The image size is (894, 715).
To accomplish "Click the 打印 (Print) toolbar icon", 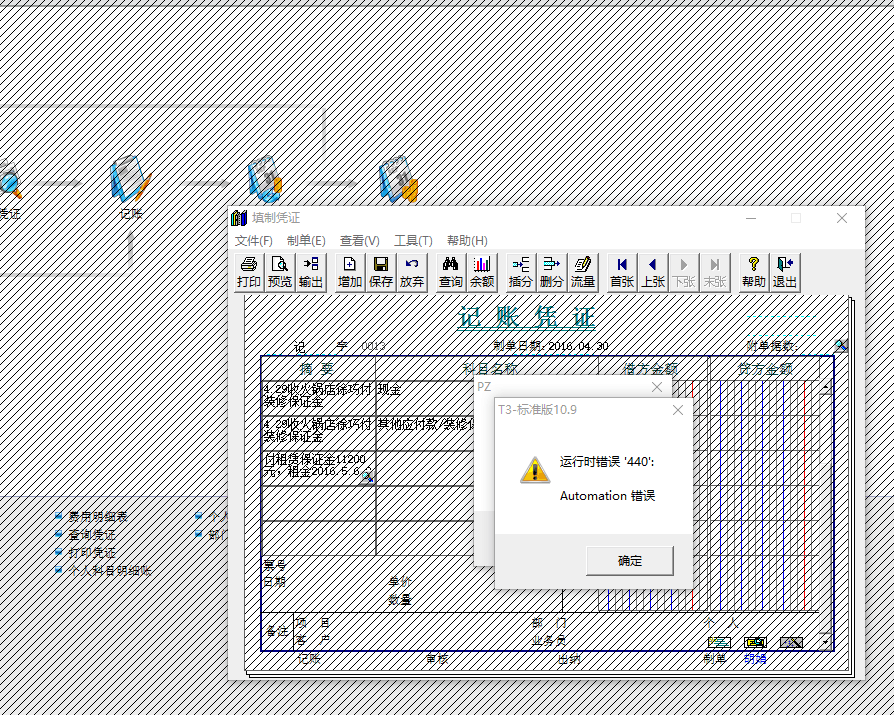I will (x=249, y=272).
